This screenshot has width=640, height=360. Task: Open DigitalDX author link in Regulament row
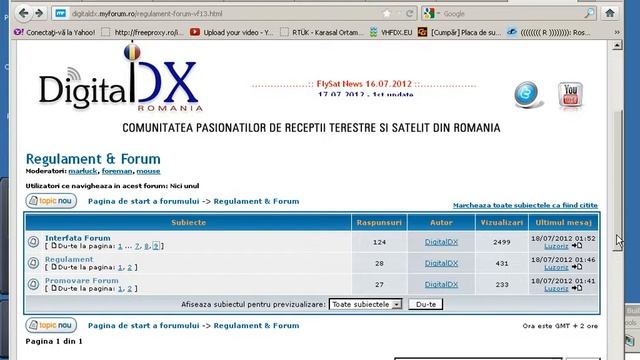click(x=441, y=263)
